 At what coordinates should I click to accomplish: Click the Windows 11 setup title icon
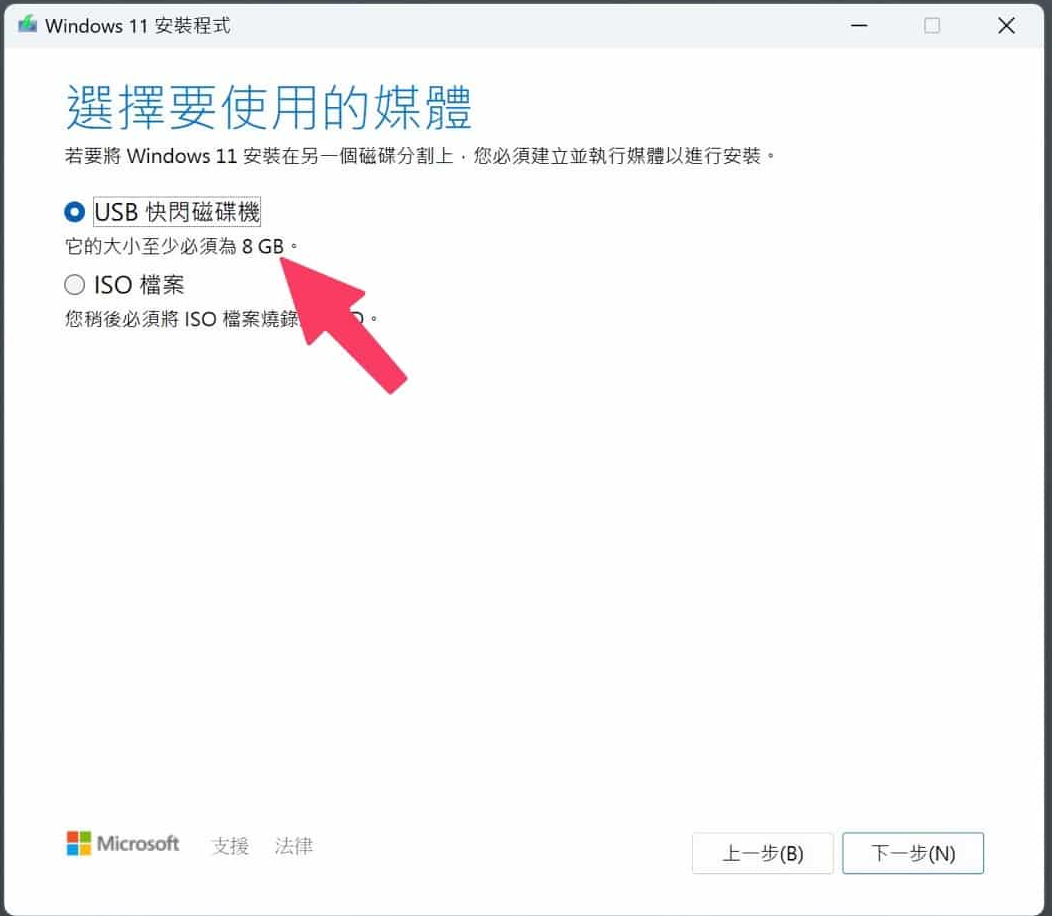tap(28, 25)
